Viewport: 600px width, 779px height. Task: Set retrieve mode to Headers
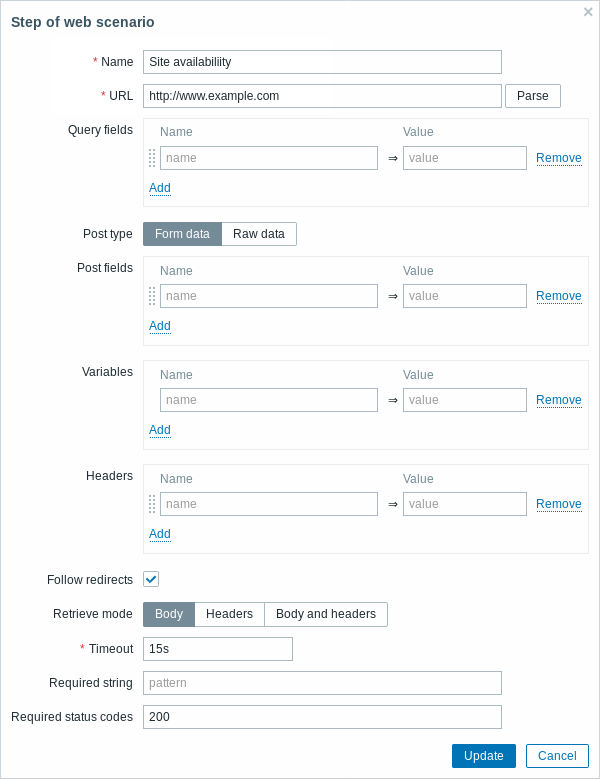[x=229, y=614]
